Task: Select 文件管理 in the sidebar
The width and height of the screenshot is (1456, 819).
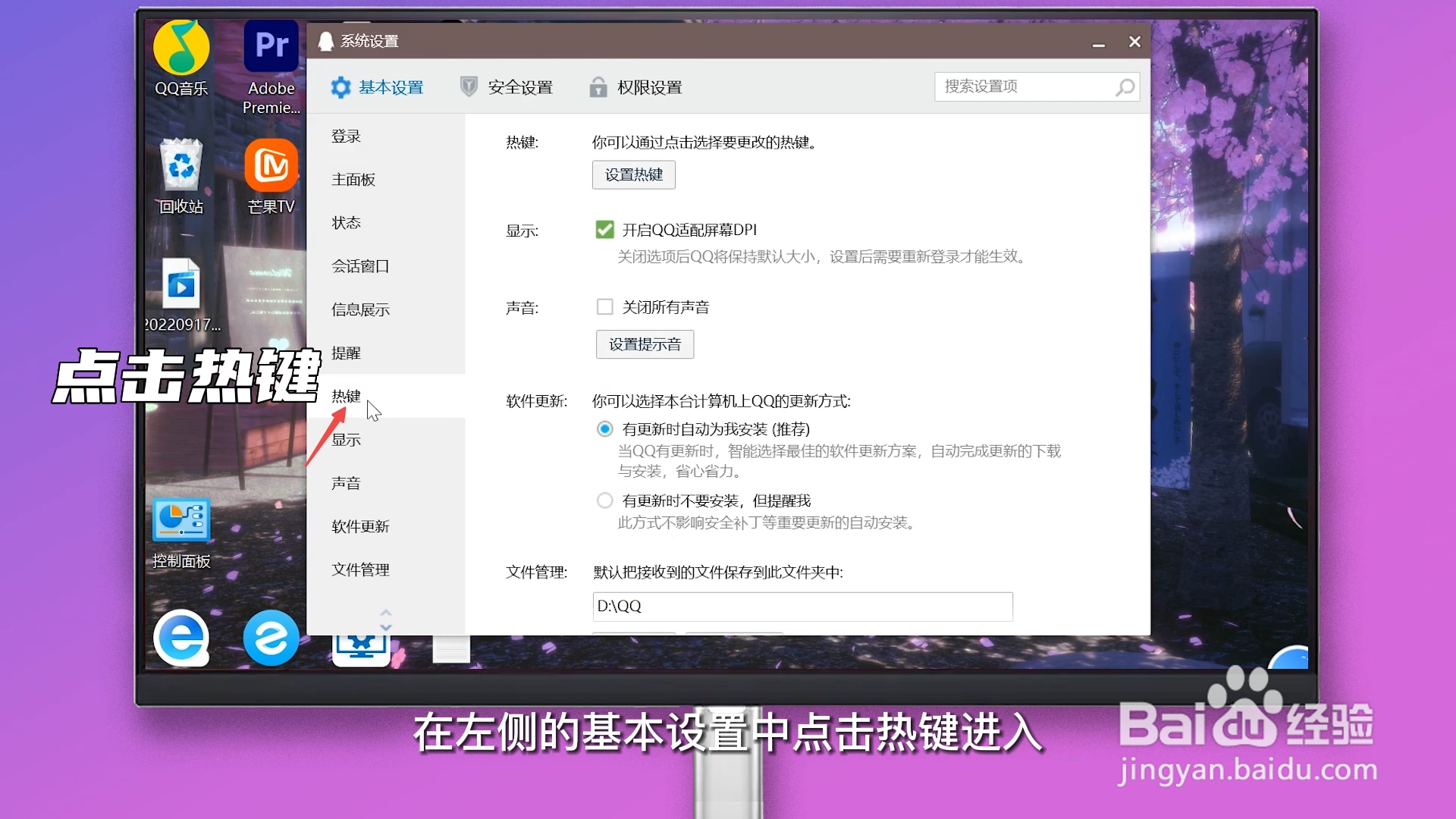Action: coord(385,570)
